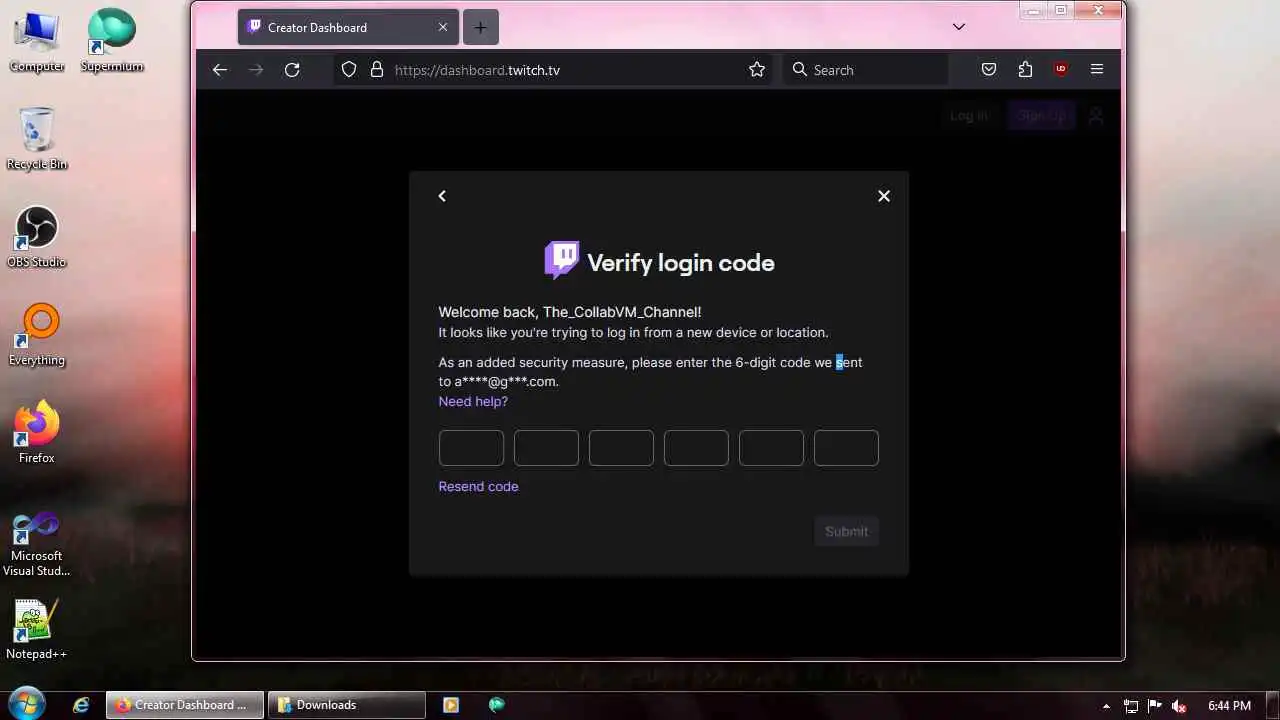Open a new tab with the plus button

[x=480, y=27]
